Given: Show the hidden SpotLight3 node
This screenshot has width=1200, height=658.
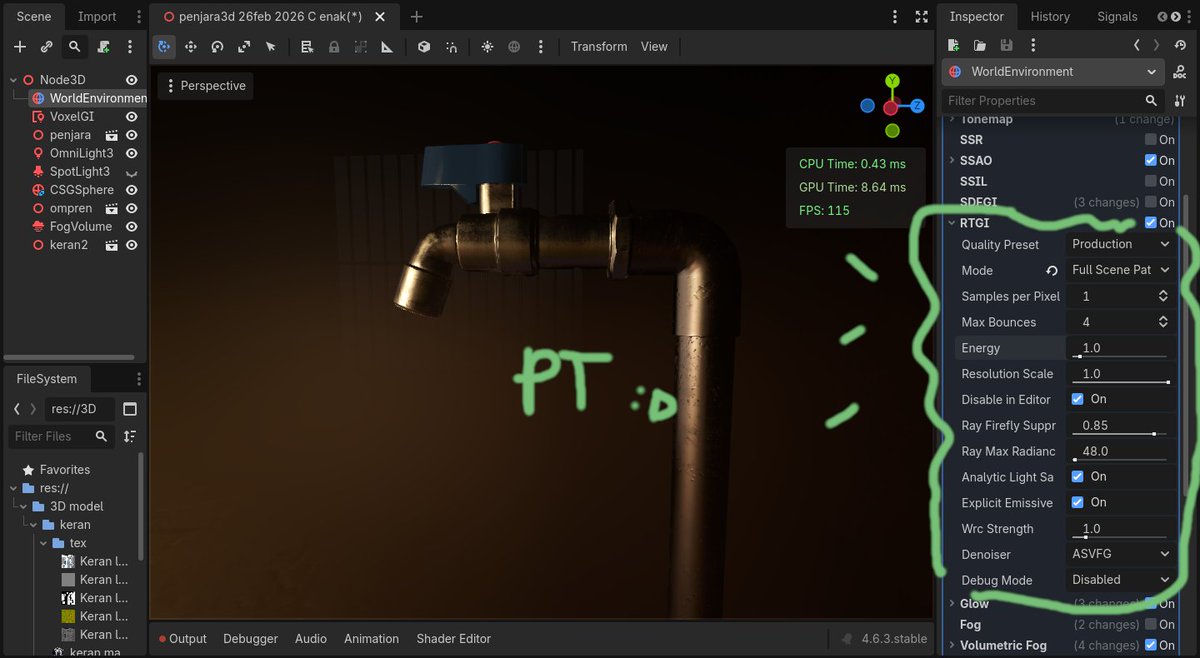Looking at the screenshot, I should click(x=131, y=172).
